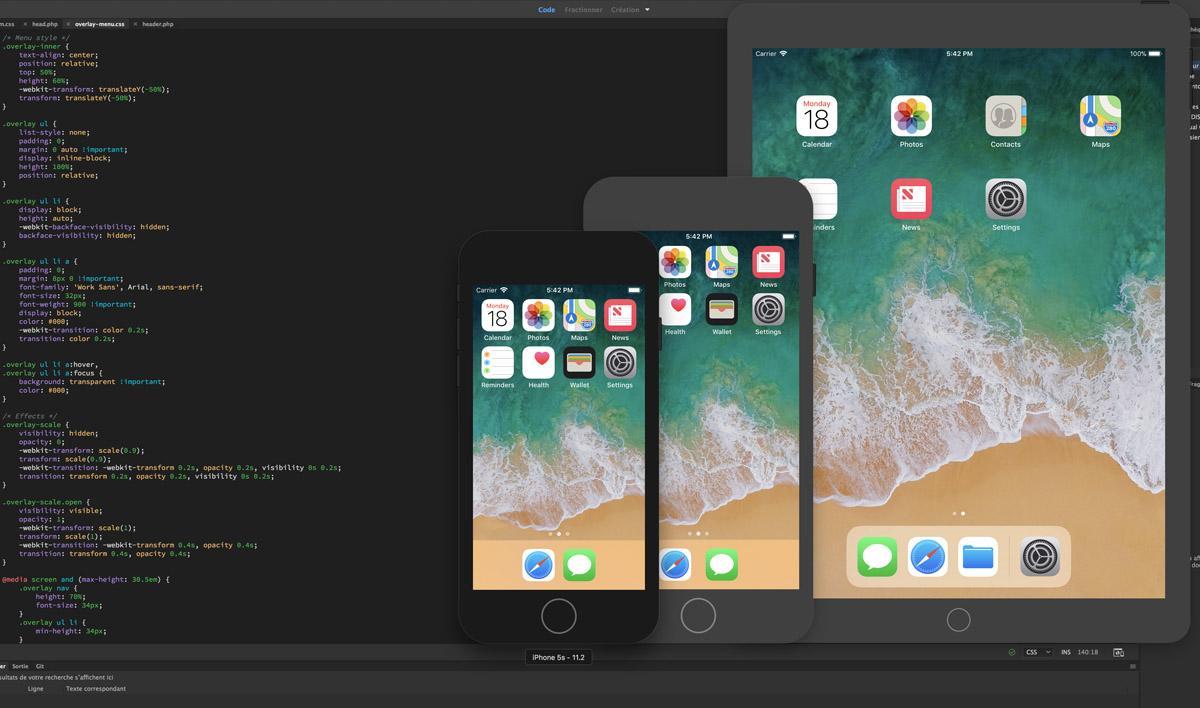Switch to the header.php file tab

click(x=157, y=23)
